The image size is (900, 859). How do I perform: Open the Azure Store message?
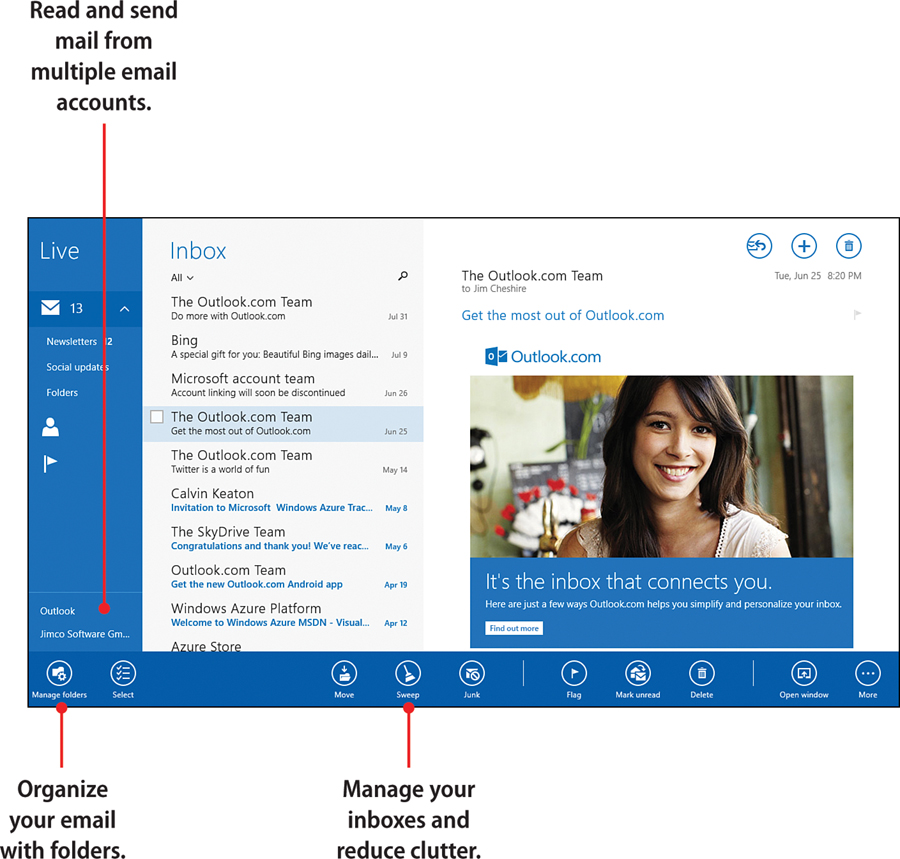coord(283,645)
